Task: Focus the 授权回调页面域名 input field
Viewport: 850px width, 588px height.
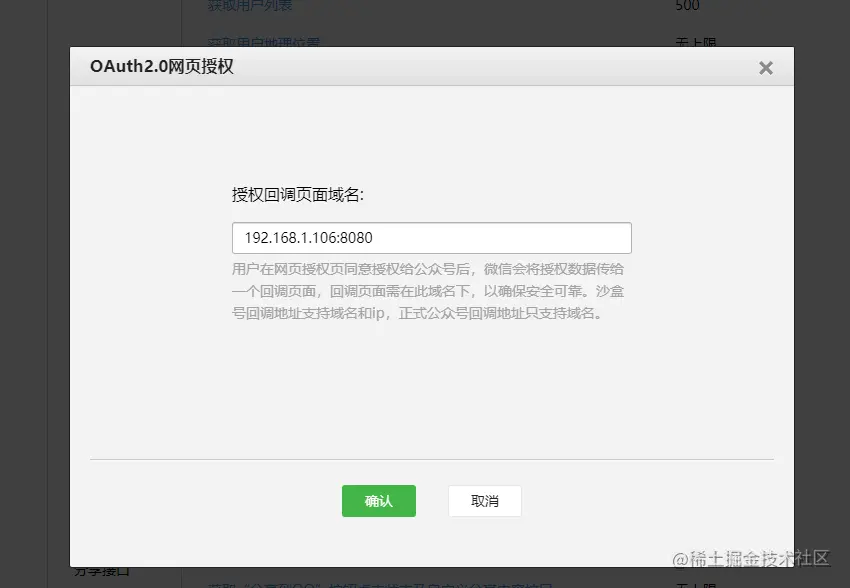Action: tap(432, 238)
